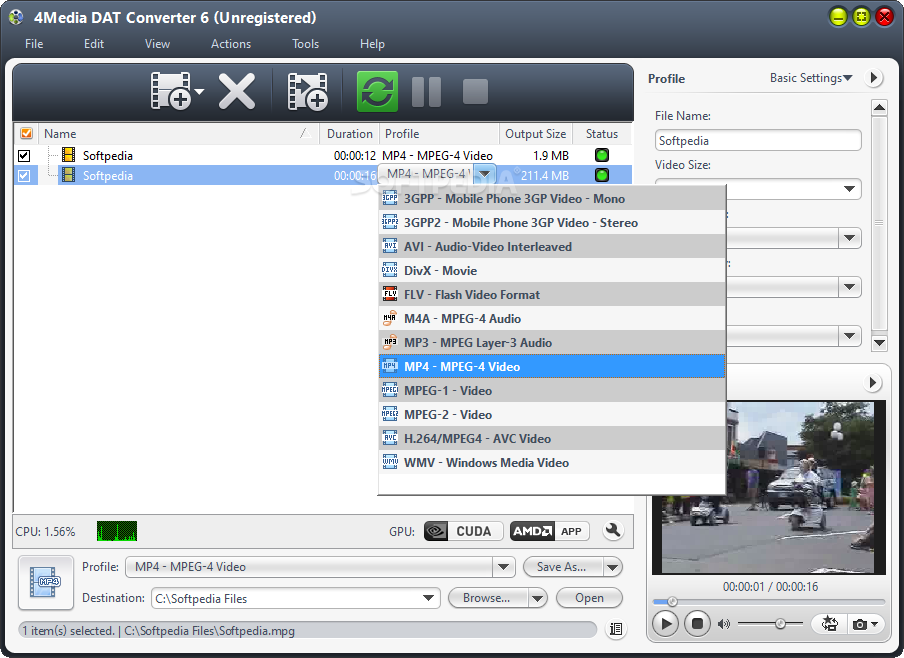The height and width of the screenshot is (658, 904).
Task: Select 3GPP2 Mobile Phone 3GP Video Stereo
Action: tap(552, 223)
